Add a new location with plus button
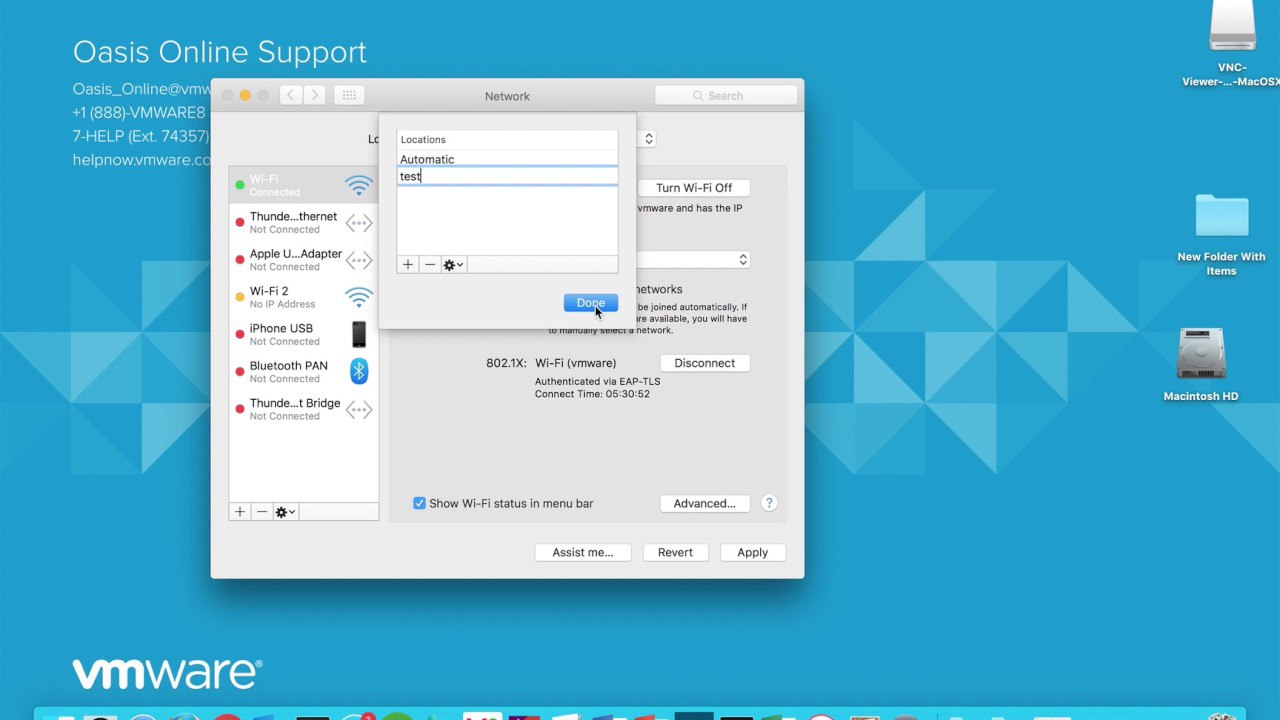This screenshot has width=1280, height=720. tap(408, 265)
